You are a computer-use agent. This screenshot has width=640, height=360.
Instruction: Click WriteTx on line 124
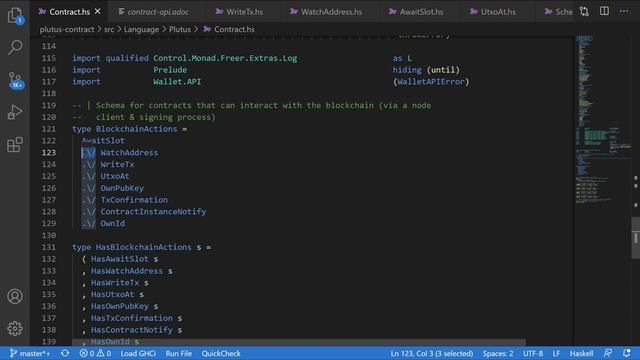tap(118, 164)
